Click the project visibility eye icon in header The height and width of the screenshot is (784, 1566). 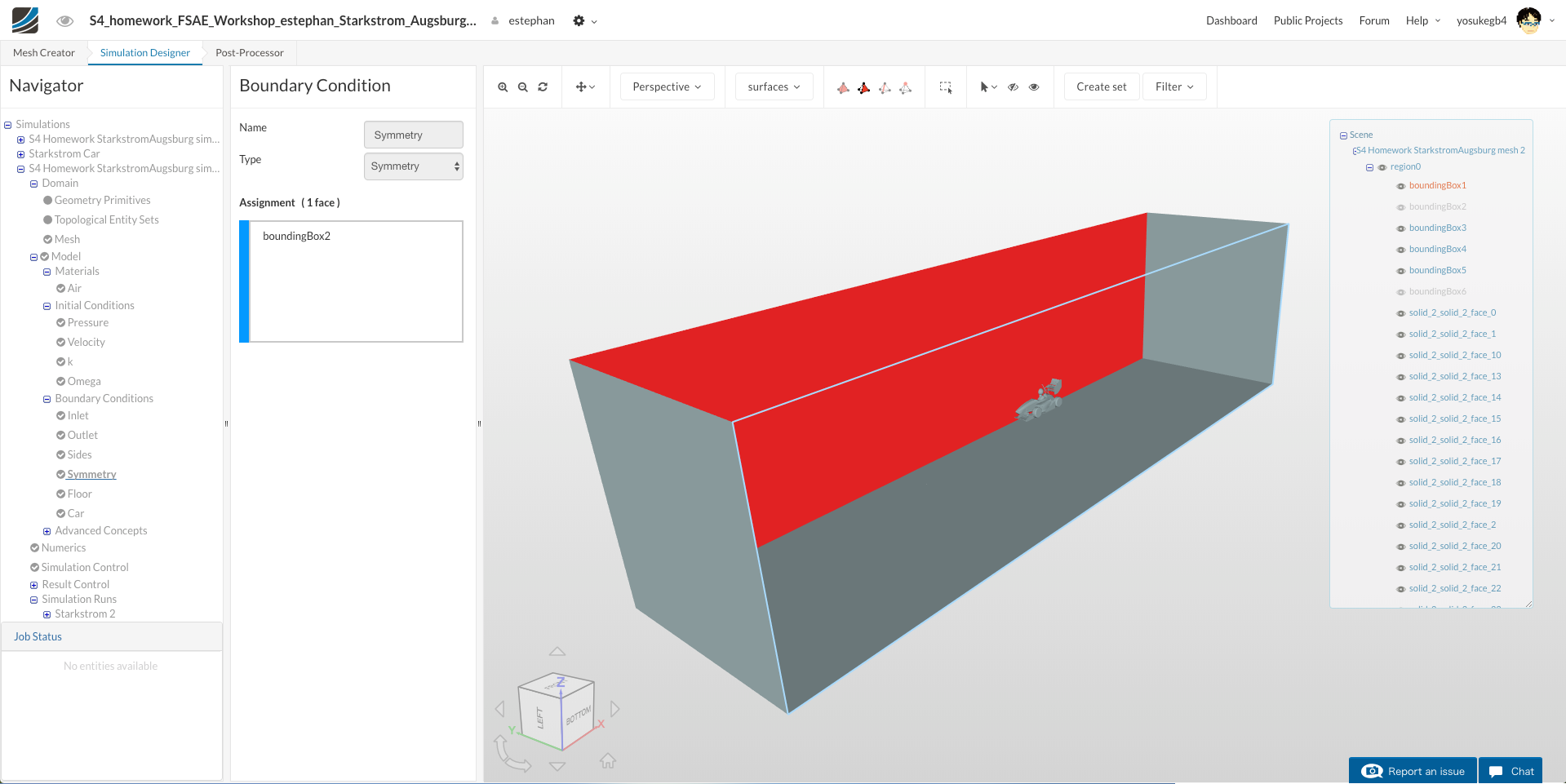click(x=65, y=21)
